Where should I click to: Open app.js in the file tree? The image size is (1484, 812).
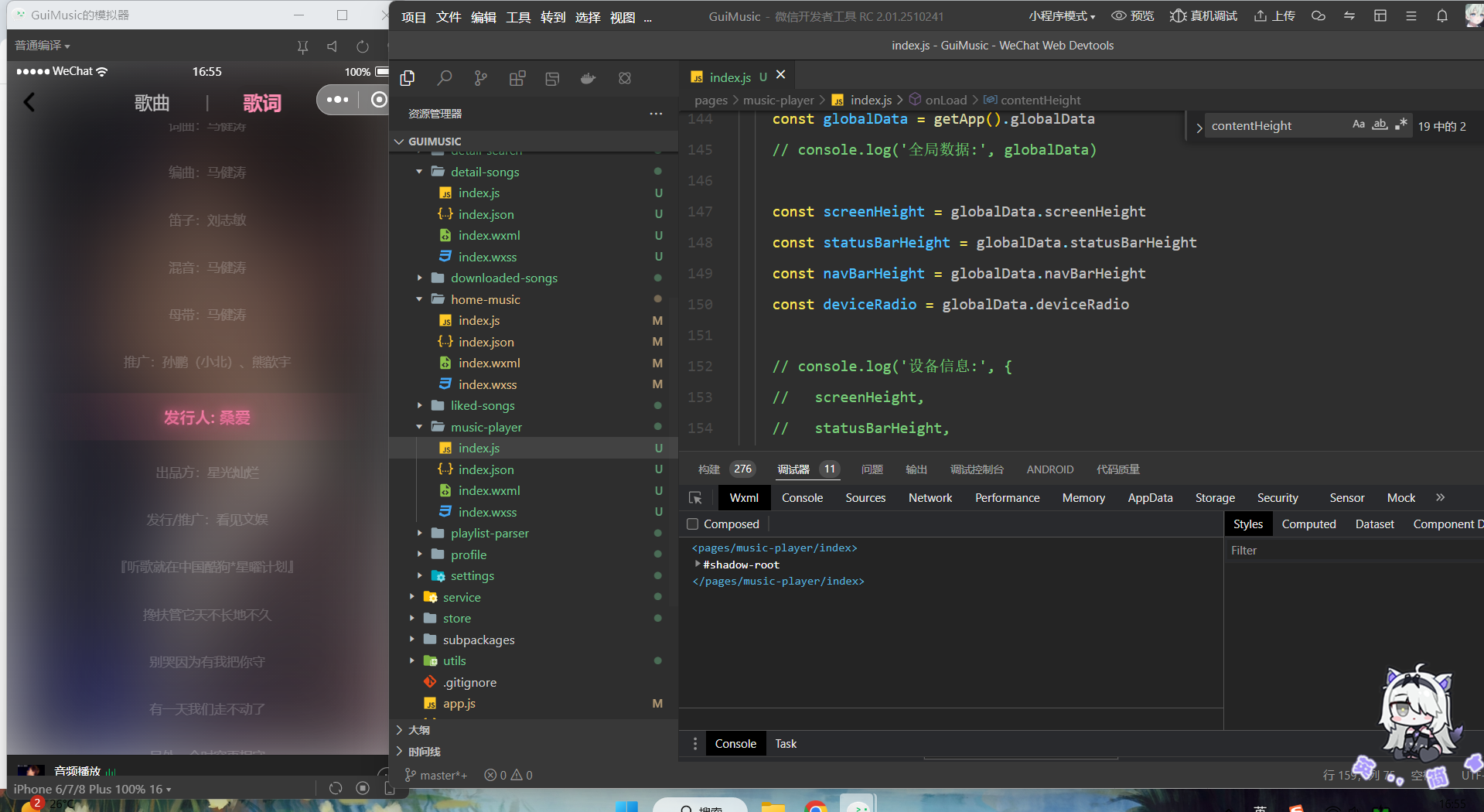(x=459, y=704)
